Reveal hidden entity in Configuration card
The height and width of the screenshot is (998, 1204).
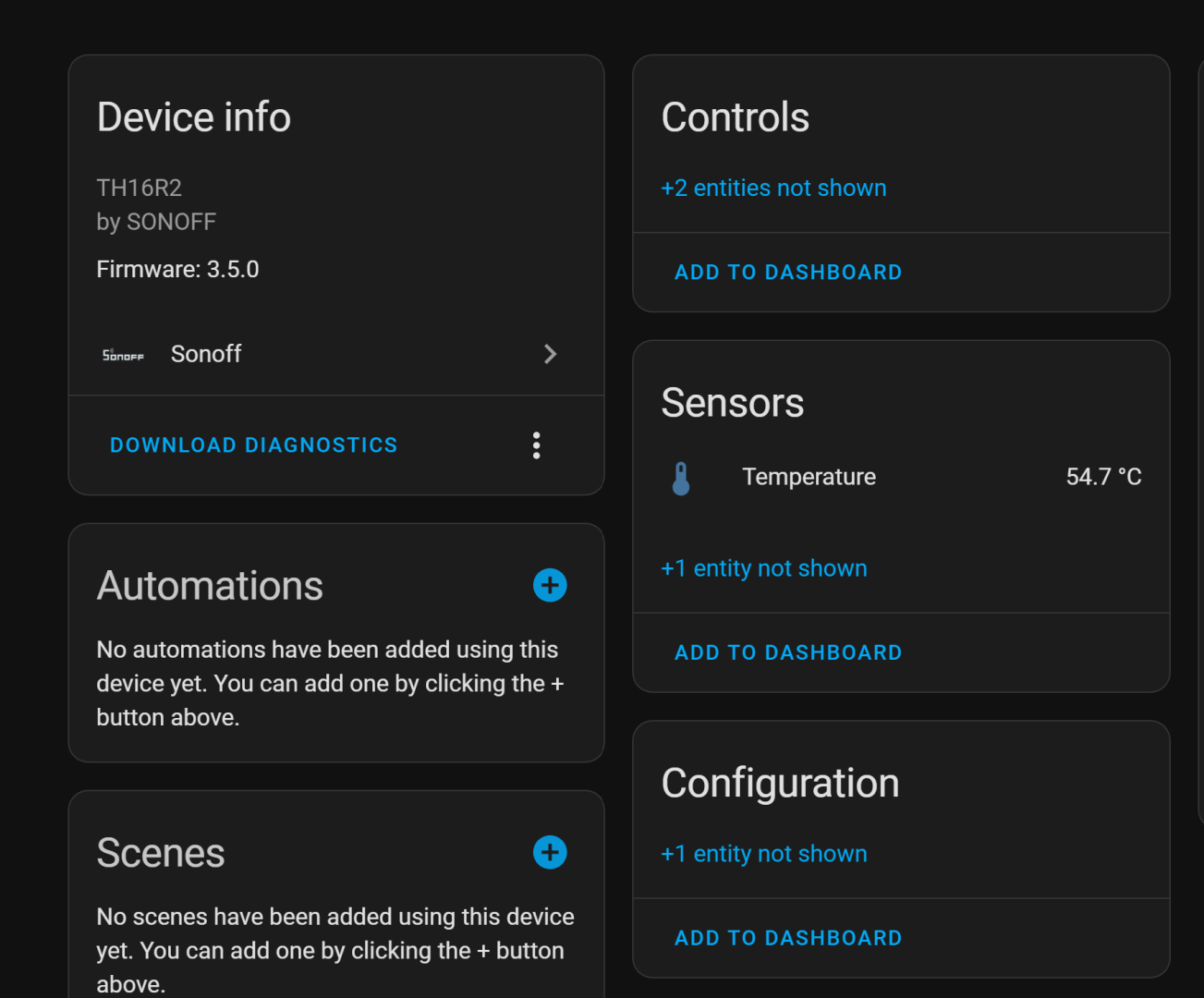tap(763, 854)
